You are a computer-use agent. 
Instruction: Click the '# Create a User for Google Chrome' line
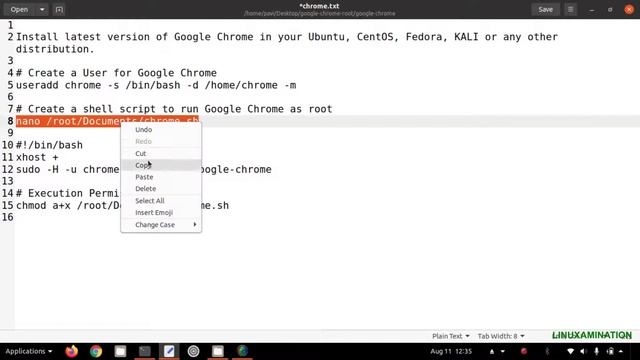[116, 73]
